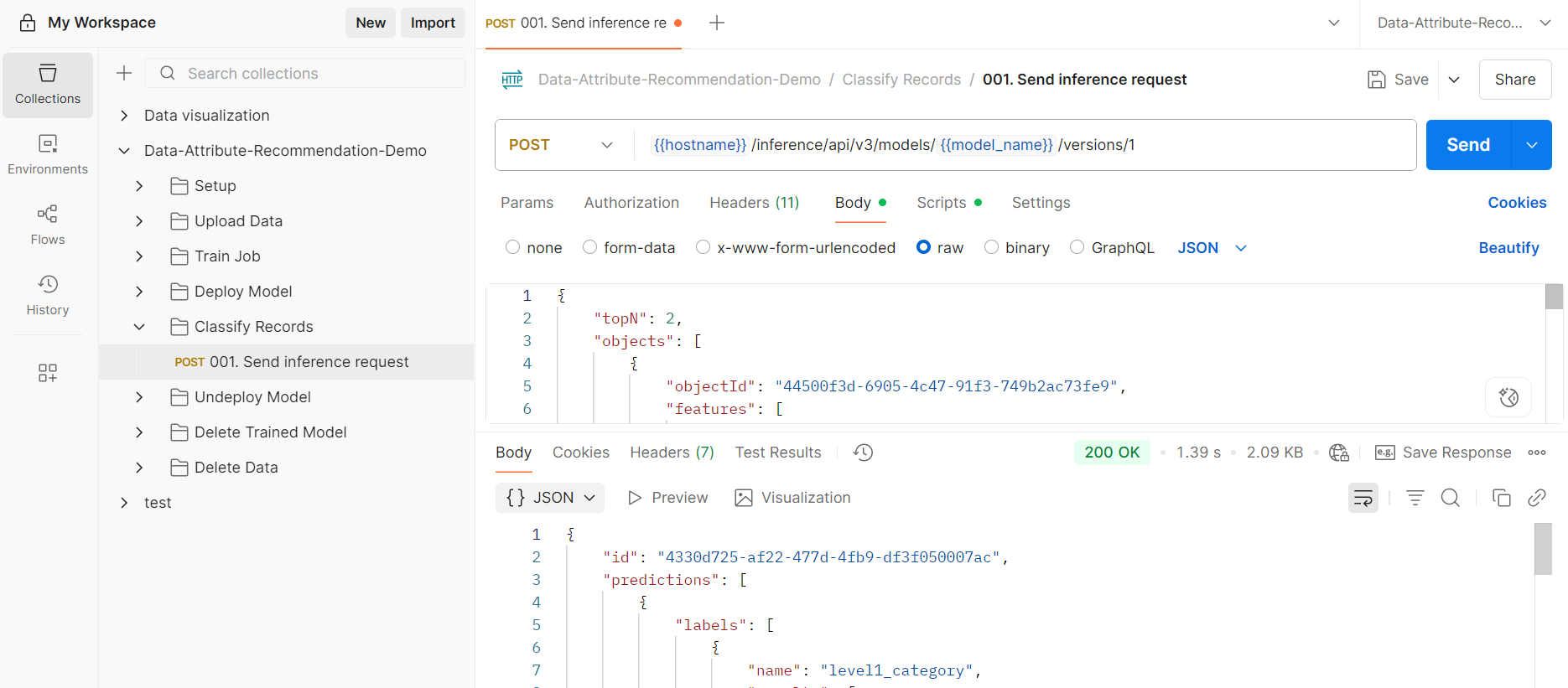Open the response more options ellipsis
The image size is (1568, 688).
(1537, 453)
